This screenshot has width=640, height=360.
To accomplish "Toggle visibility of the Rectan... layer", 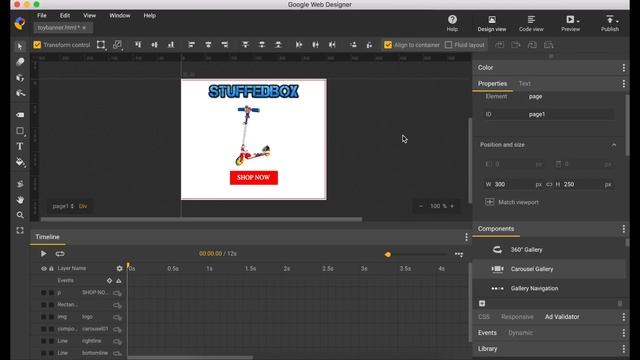I will click(43, 305).
